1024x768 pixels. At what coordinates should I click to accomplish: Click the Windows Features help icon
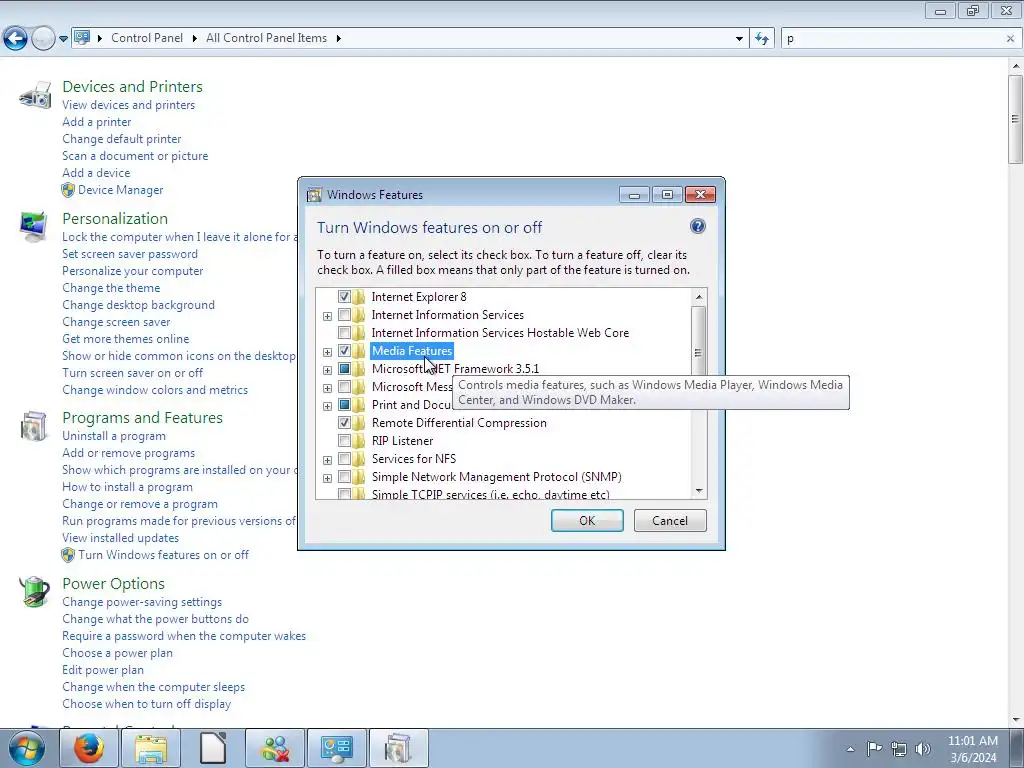tap(697, 226)
